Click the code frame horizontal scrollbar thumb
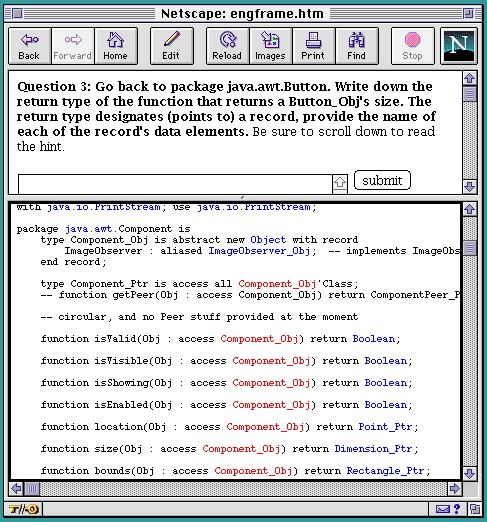This screenshot has width=487, height=522. point(32,489)
